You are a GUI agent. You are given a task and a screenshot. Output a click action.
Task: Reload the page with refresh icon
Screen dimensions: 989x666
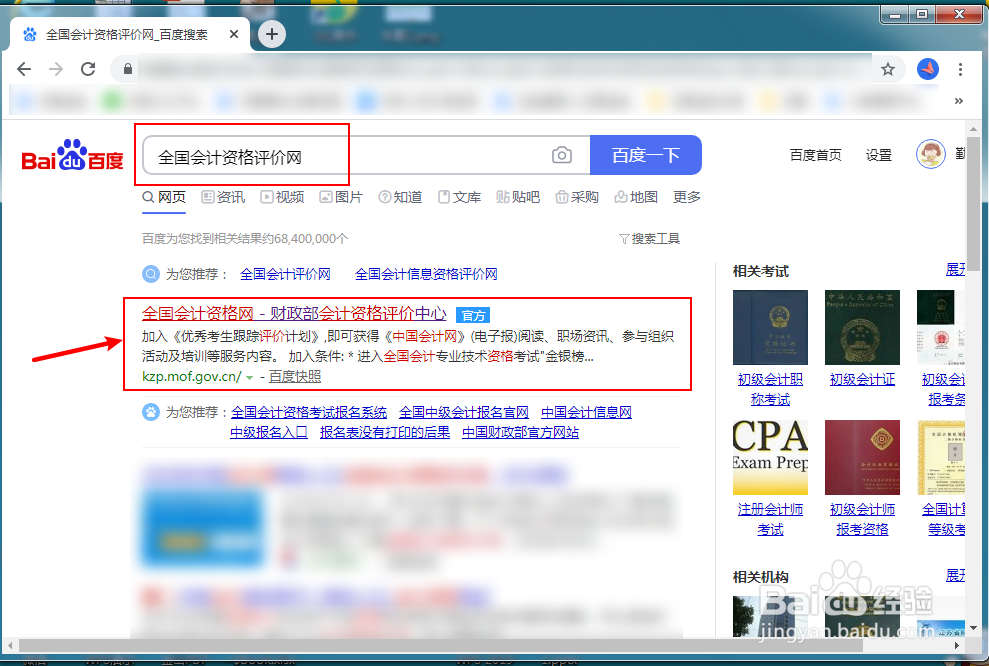point(88,69)
